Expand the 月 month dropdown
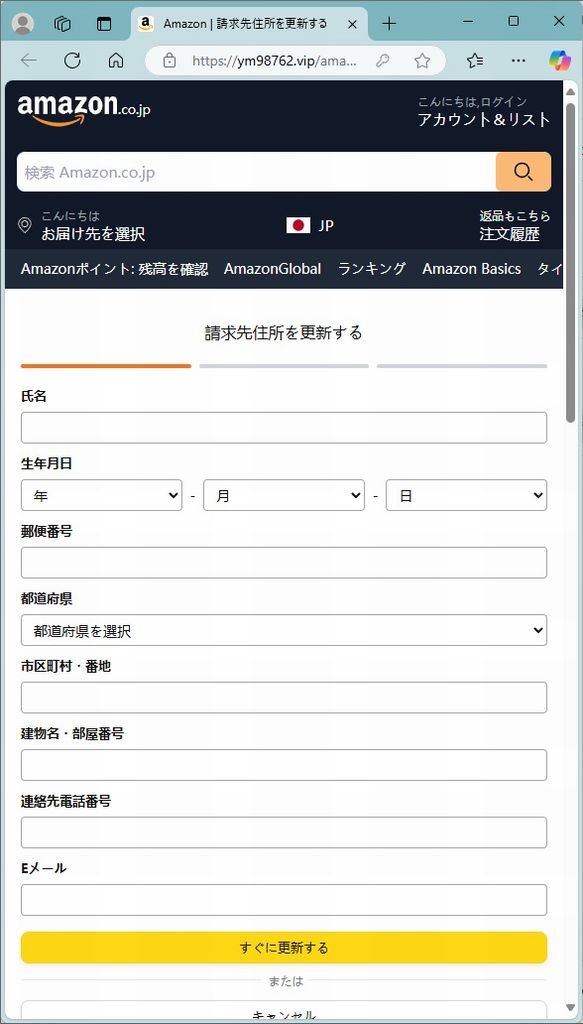This screenshot has height=1024, width=583. (x=284, y=495)
